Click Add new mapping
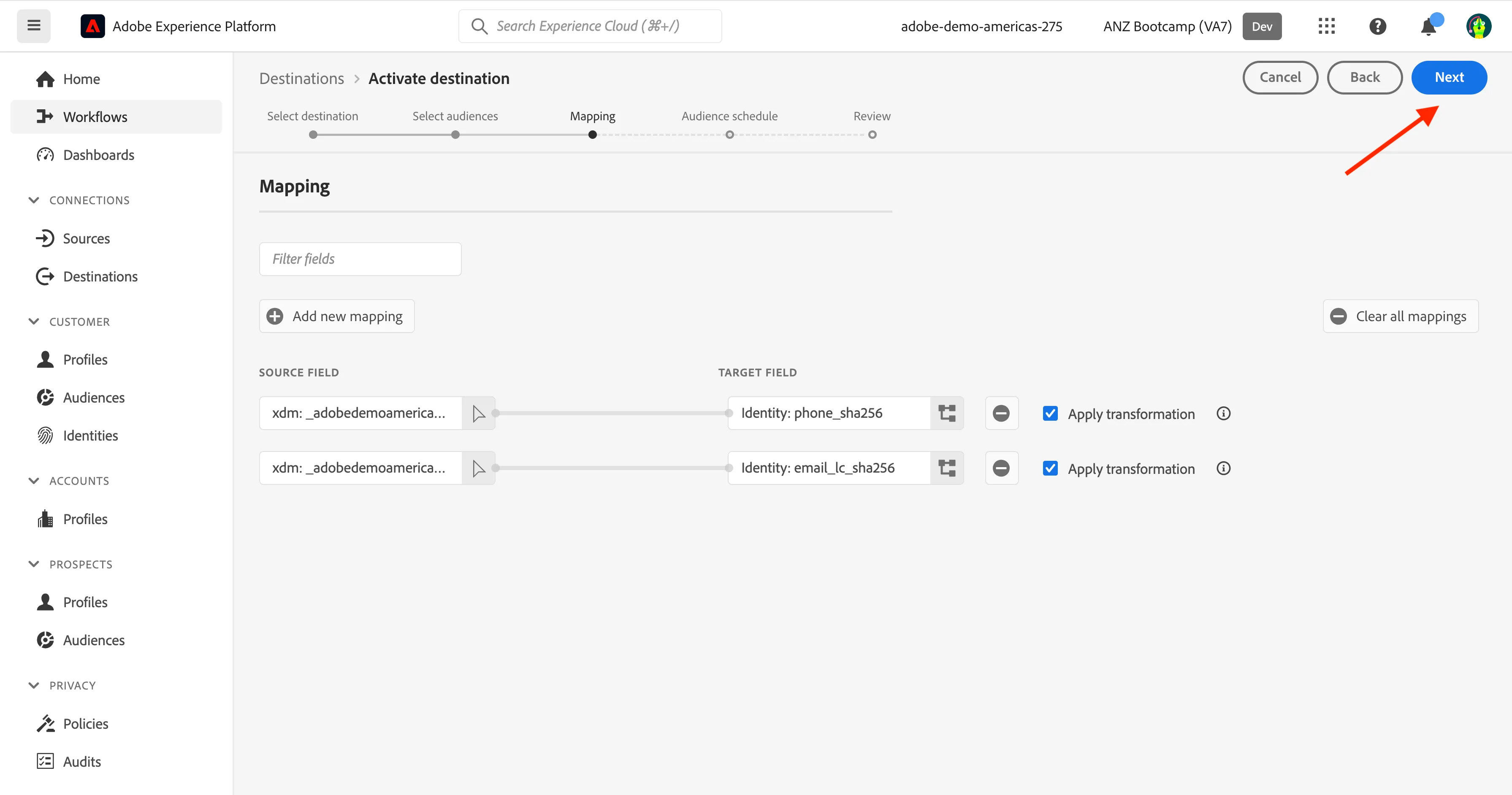Viewport: 1512px width, 795px height. coord(337,316)
